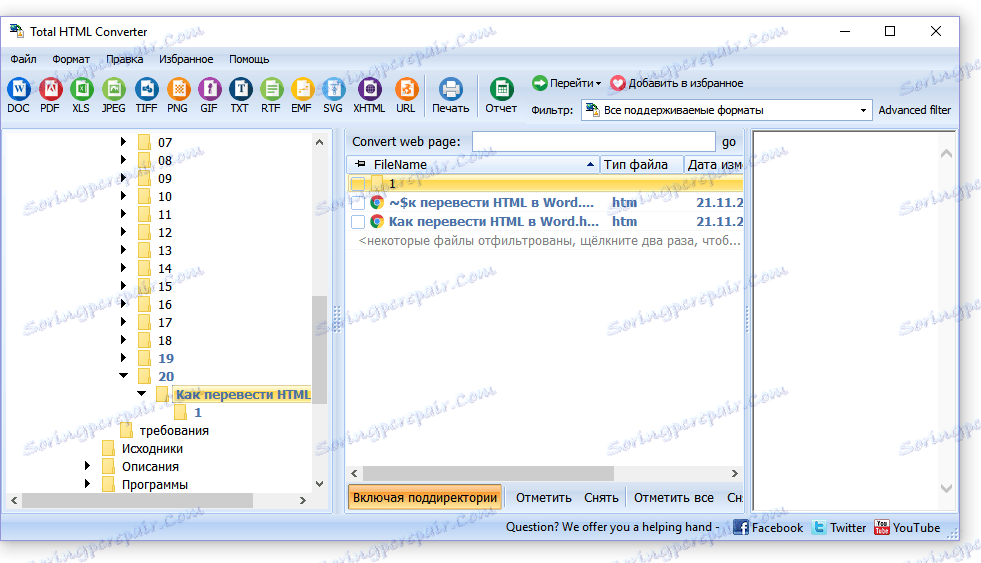981x563 pixels.
Task: Convert to XLS format icon
Action: click(x=81, y=89)
